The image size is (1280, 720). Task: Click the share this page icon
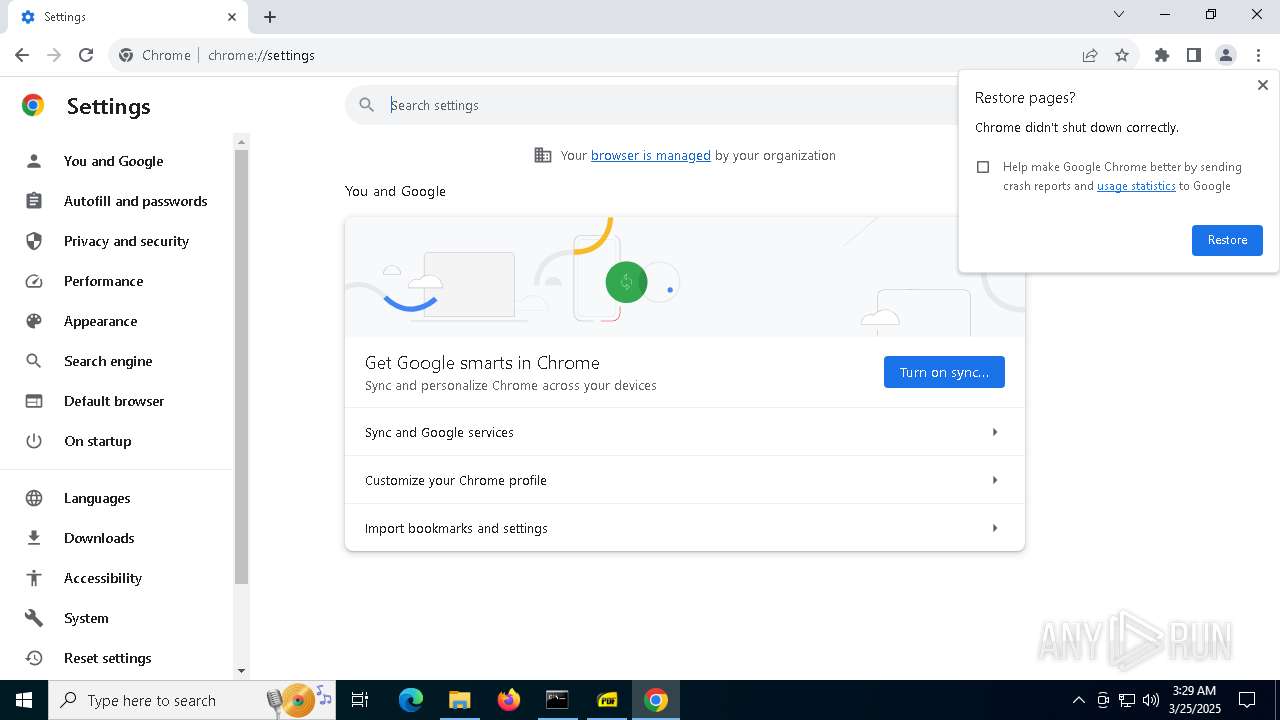tap(1090, 55)
